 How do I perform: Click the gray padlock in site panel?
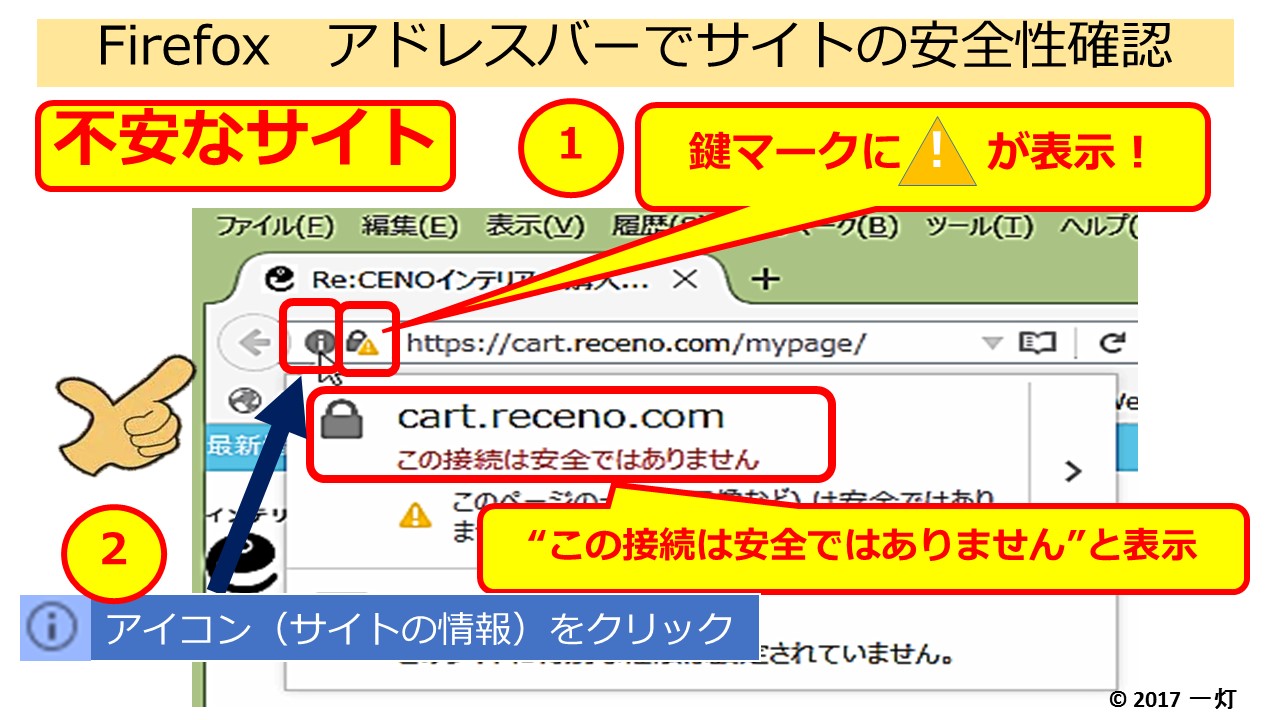pyautogui.click(x=342, y=422)
